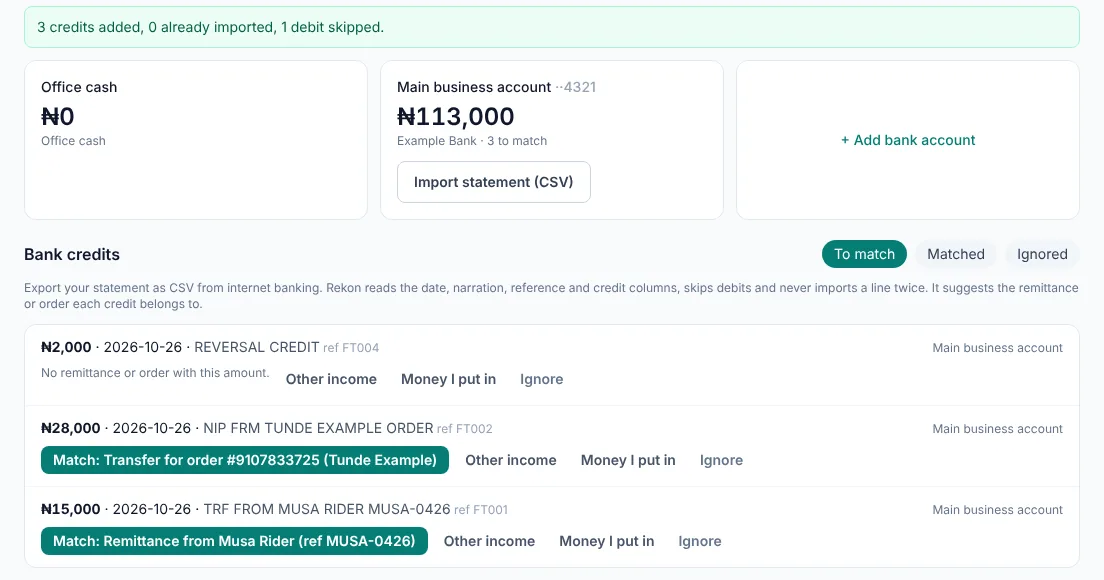
Task: Add a new bank account
Action: coord(908,140)
